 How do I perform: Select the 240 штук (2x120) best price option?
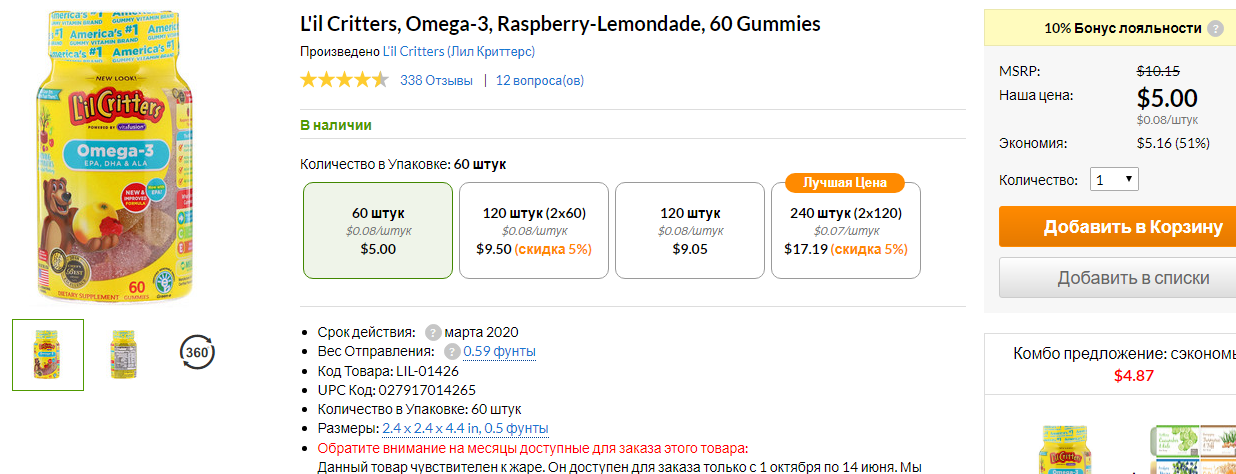tap(846, 230)
